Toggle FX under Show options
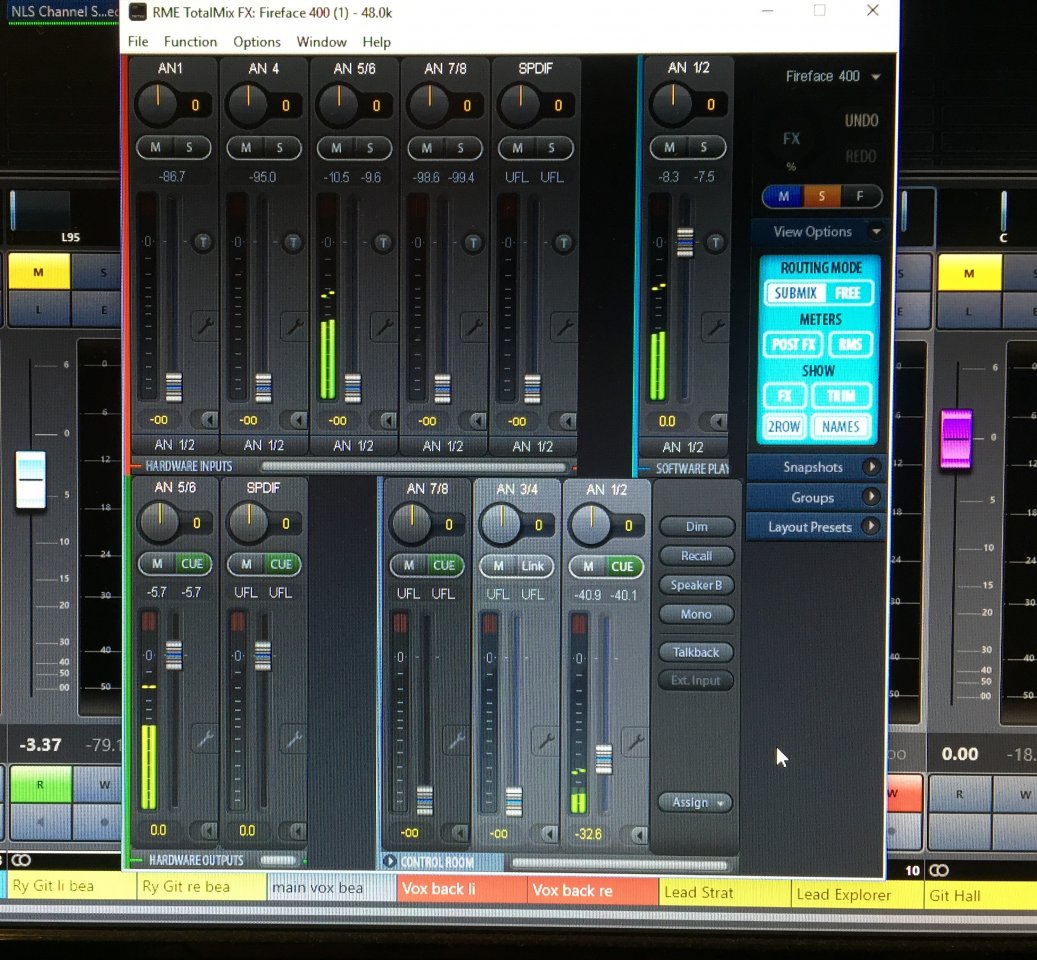The width and height of the screenshot is (1037, 960). 784,396
